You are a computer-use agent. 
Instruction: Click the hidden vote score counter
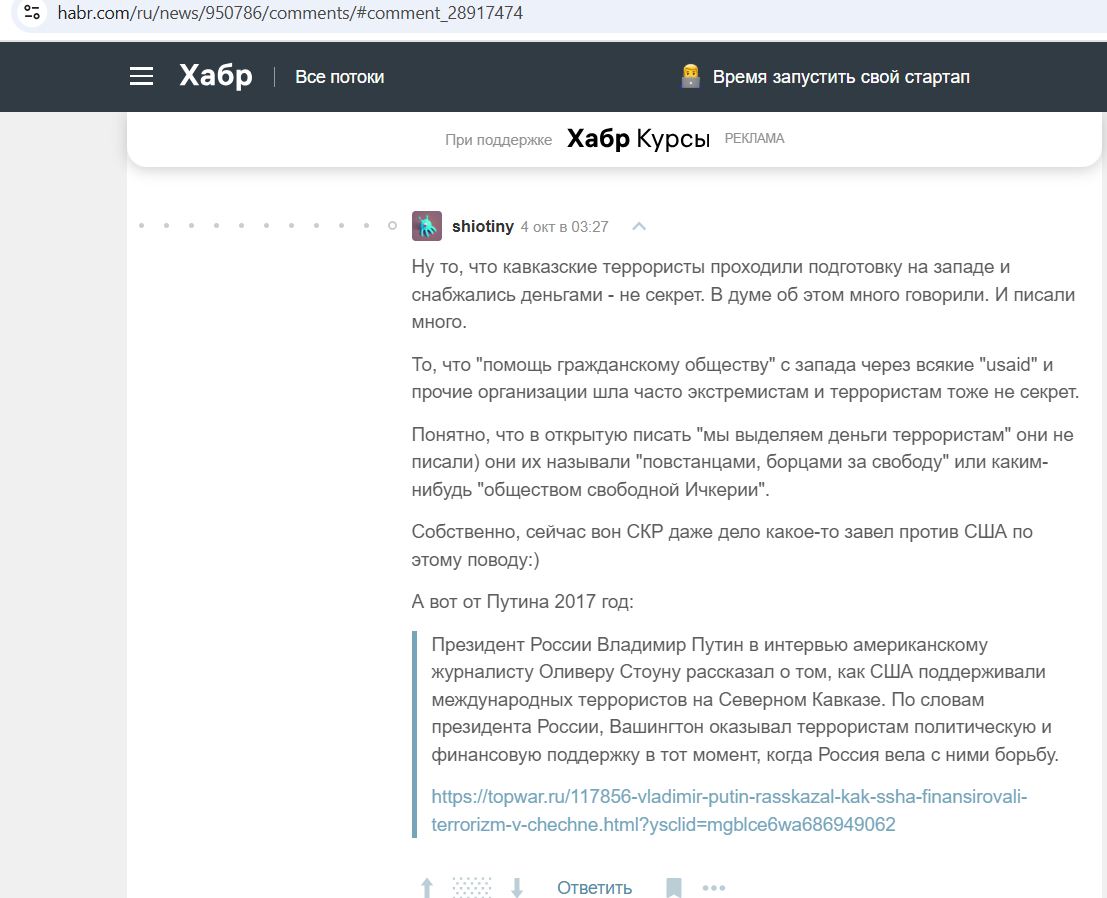tap(472, 887)
